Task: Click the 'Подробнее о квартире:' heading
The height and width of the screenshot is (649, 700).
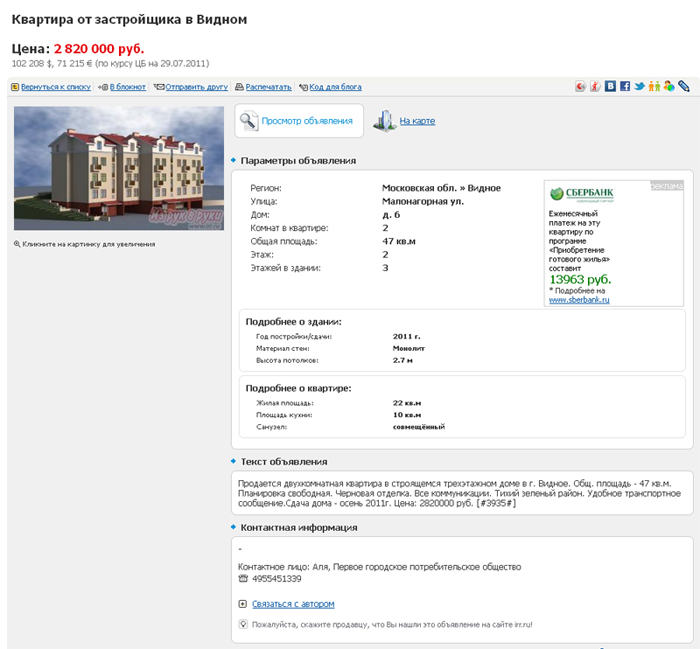Action: (298, 388)
